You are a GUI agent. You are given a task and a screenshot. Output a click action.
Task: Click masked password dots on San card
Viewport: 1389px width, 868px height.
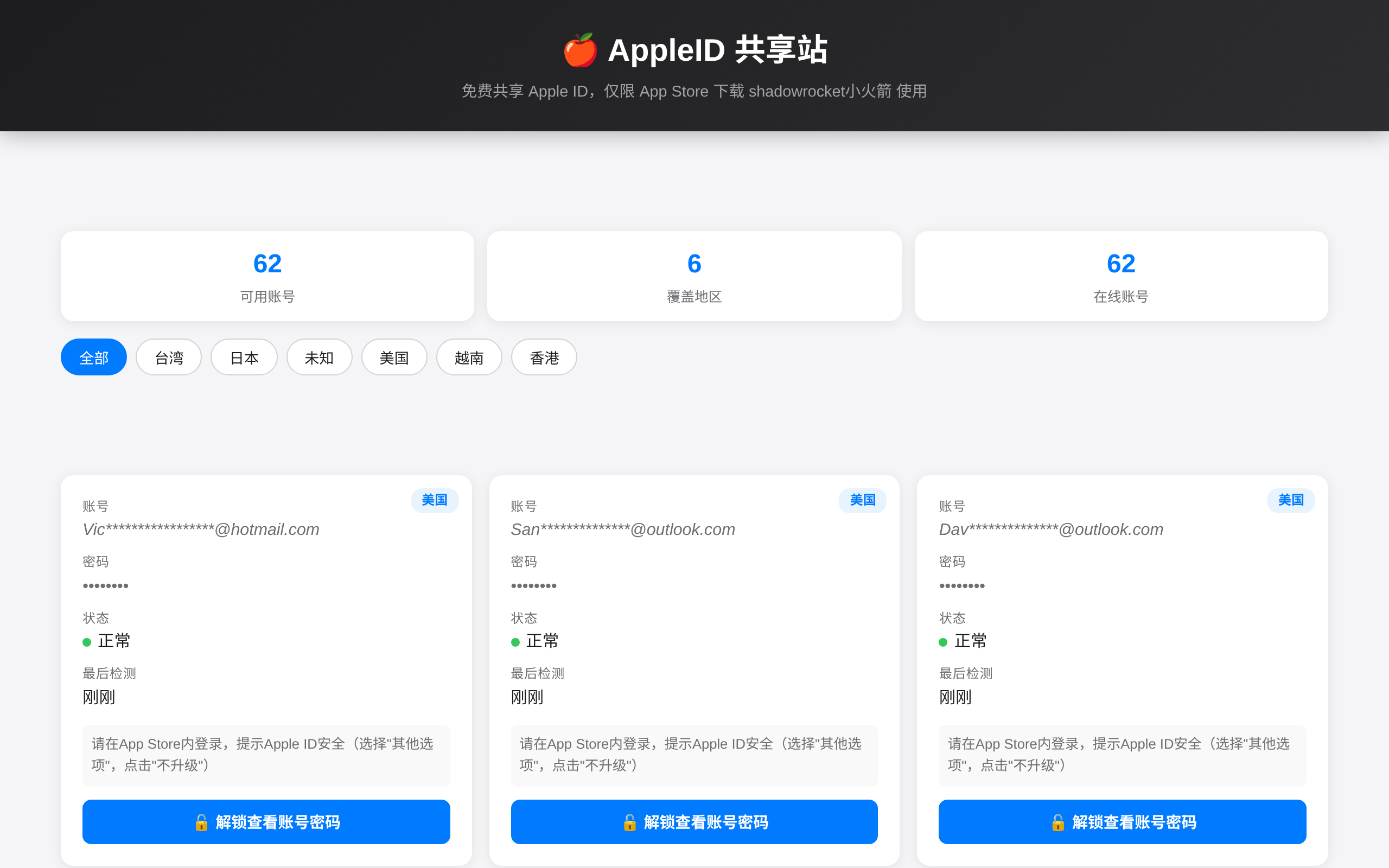pos(534,585)
